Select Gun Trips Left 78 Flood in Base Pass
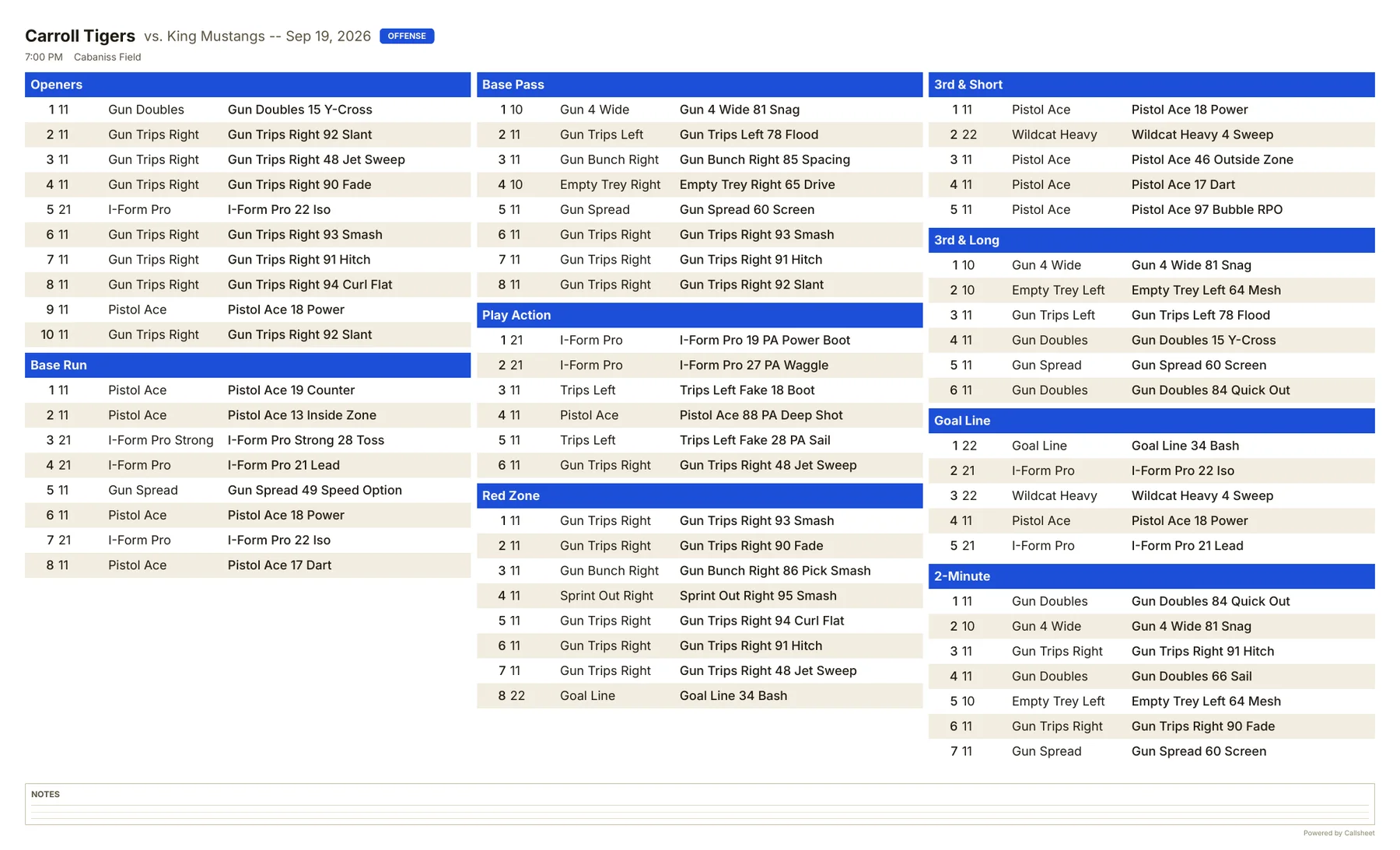Screen dimensions: 1400x850 pyautogui.click(x=748, y=135)
